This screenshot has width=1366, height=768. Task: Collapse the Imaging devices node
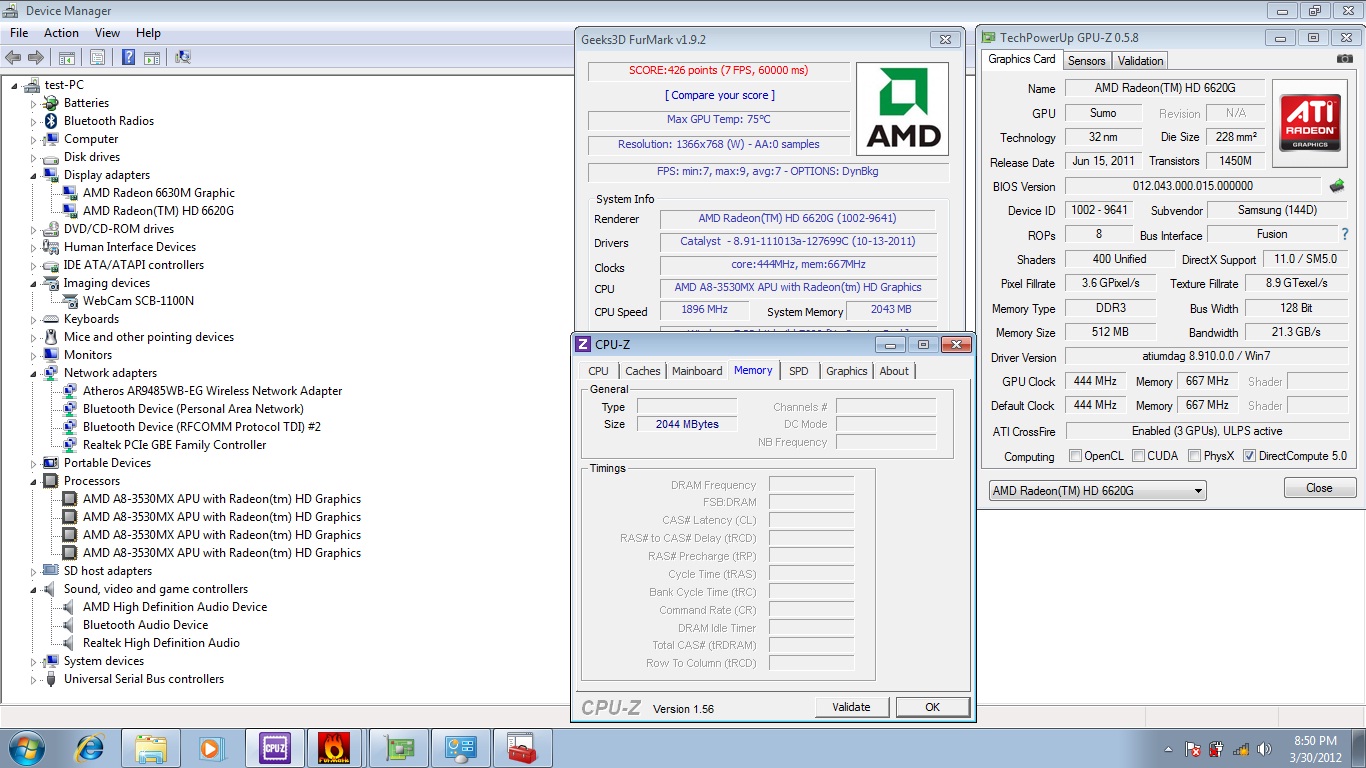pyautogui.click(x=33, y=283)
